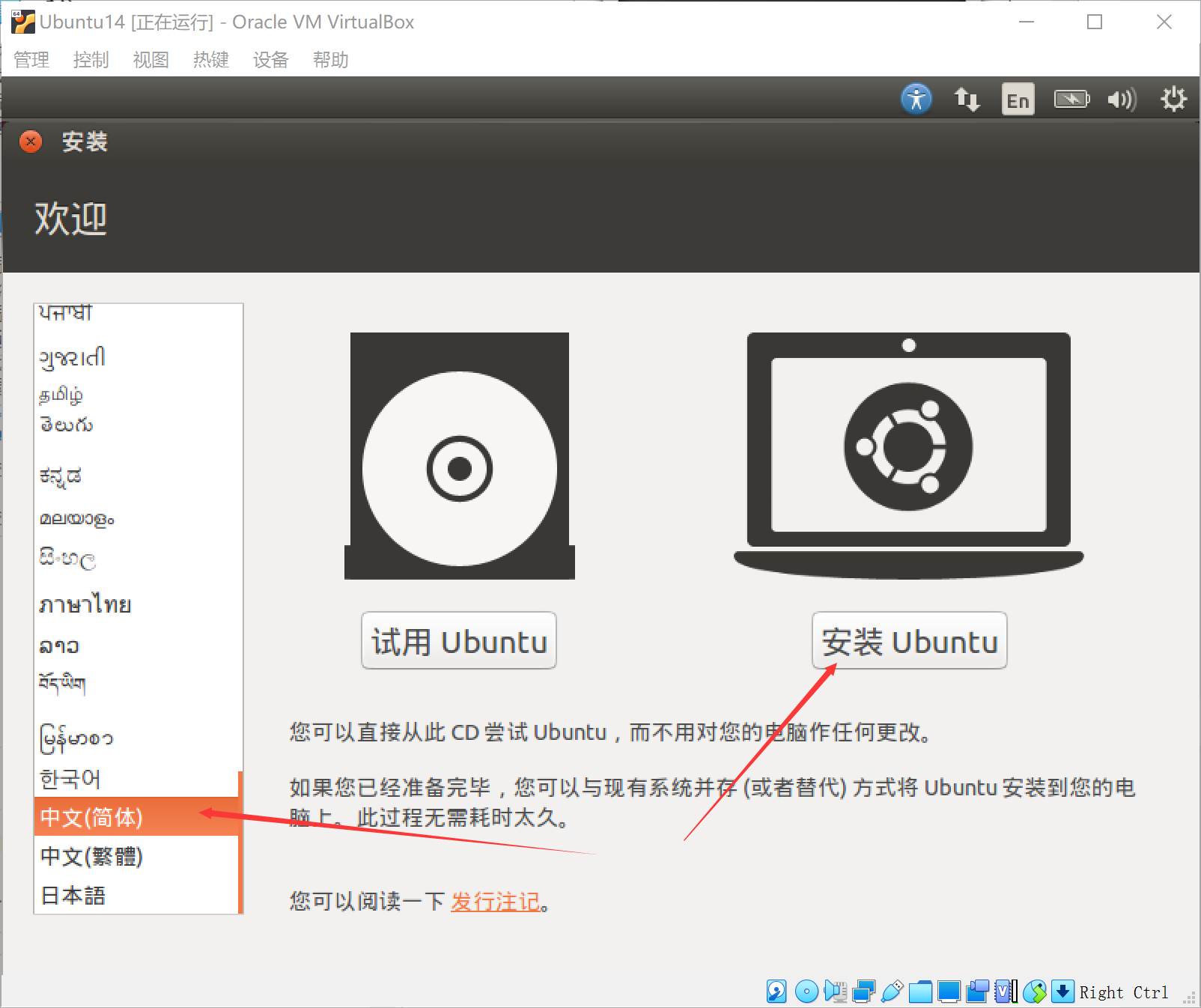This screenshot has height=1008, width=1201.
Task: Open the network connections indicator
Action: point(967,99)
